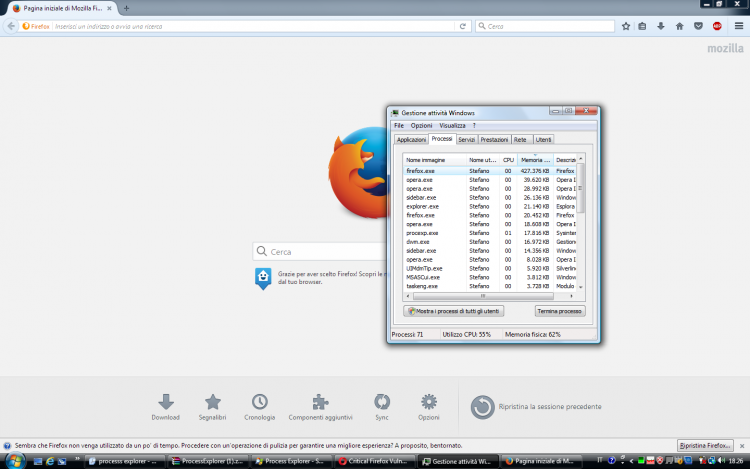Reload the page with the refresh icon
This screenshot has width=750, height=469.
pyautogui.click(x=463, y=26)
